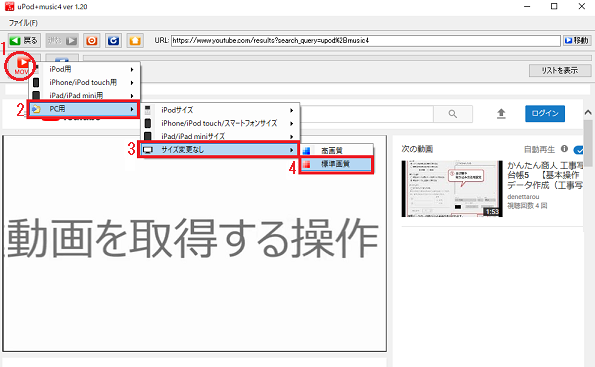The height and width of the screenshot is (367, 595).
Task: Open the かんたん商人 video thumbnail
Action: pyautogui.click(x=452, y=189)
